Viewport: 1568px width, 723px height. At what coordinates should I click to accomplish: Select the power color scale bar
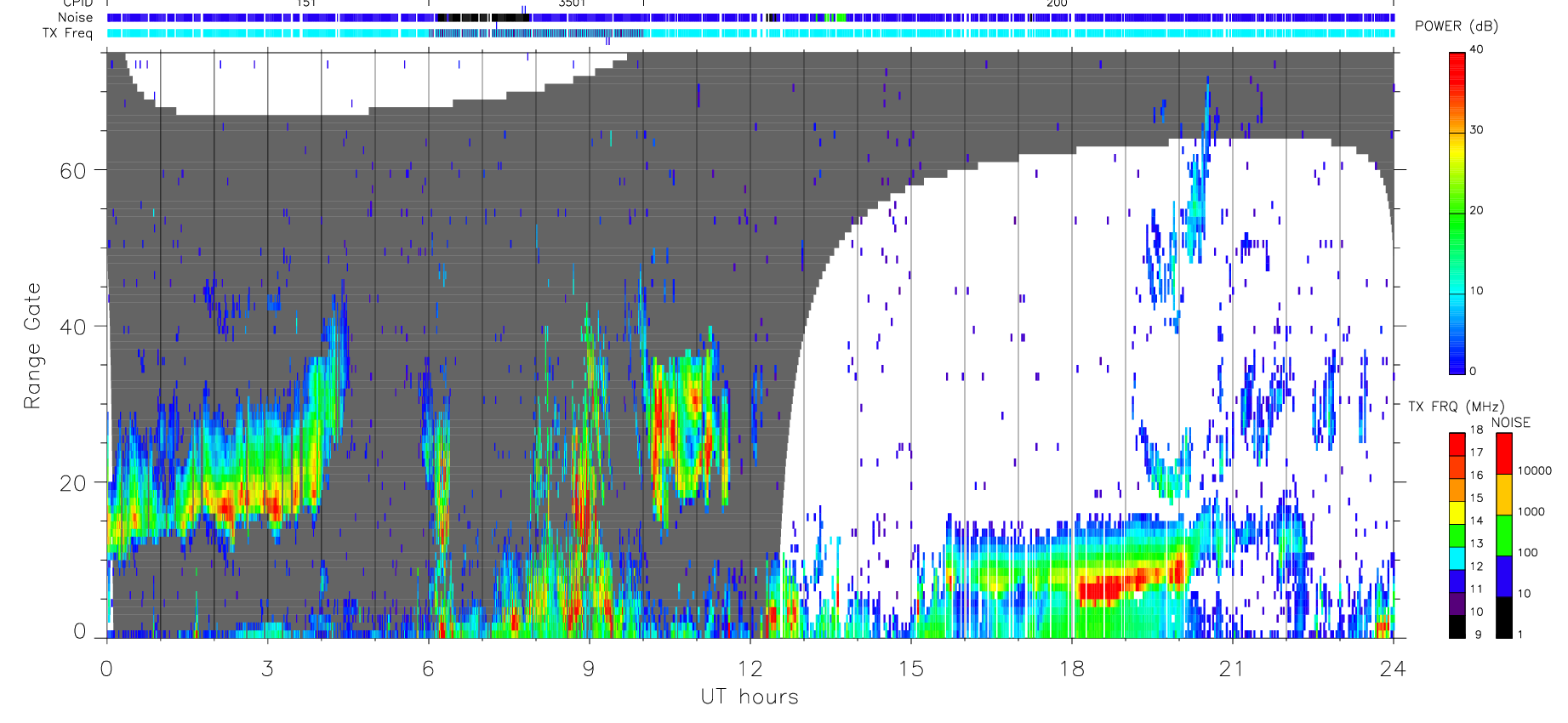pyautogui.click(x=1457, y=213)
